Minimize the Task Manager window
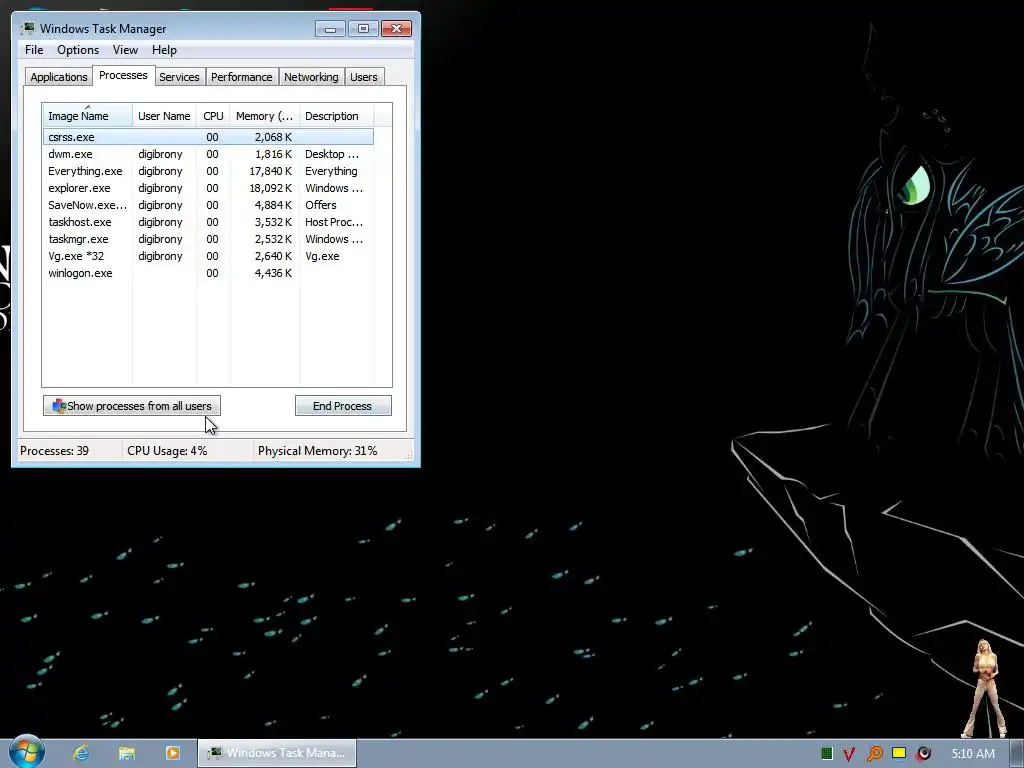The height and width of the screenshot is (768, 1024). [330, 29]
